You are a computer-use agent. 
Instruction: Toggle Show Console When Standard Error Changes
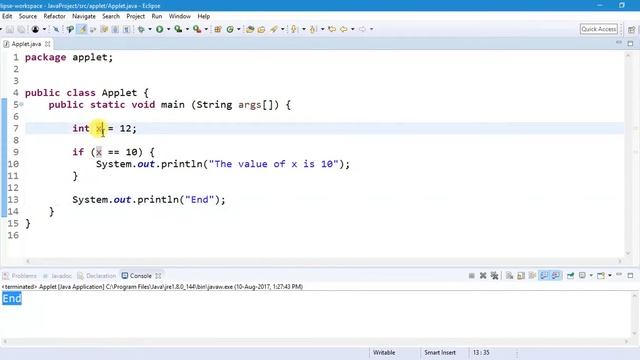[x=556, y=276]
